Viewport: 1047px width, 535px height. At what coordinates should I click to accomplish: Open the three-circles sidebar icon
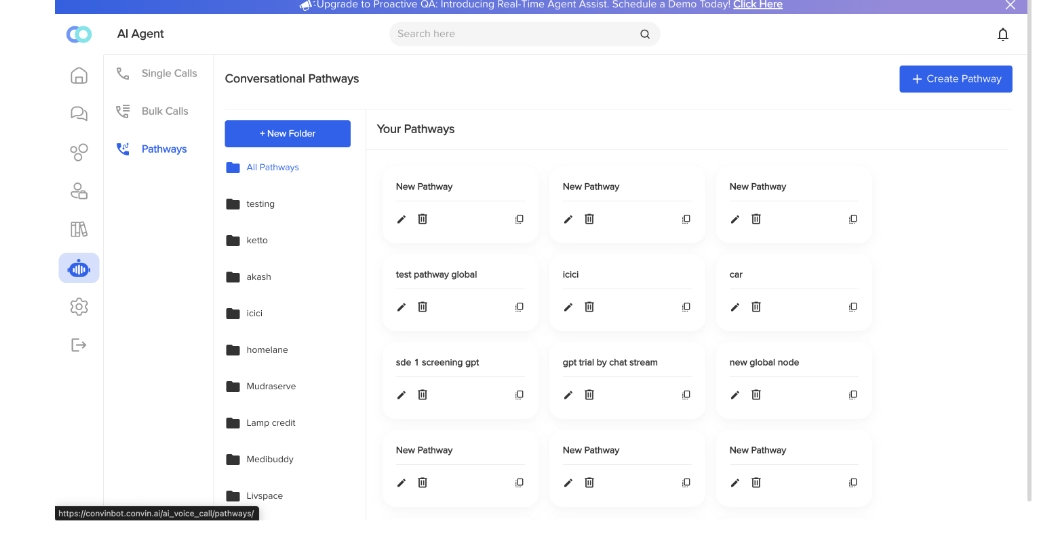tap(79, 152)
